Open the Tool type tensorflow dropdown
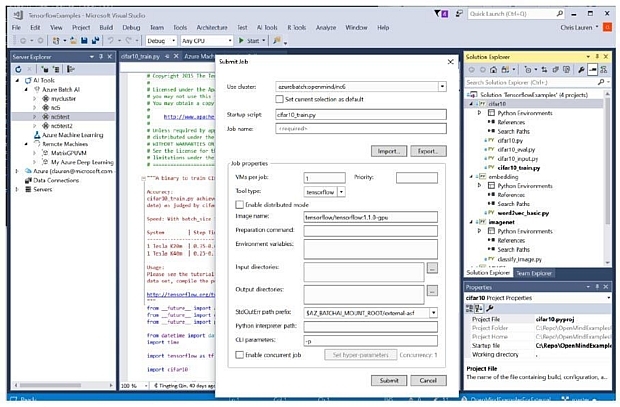 [342, 190]
